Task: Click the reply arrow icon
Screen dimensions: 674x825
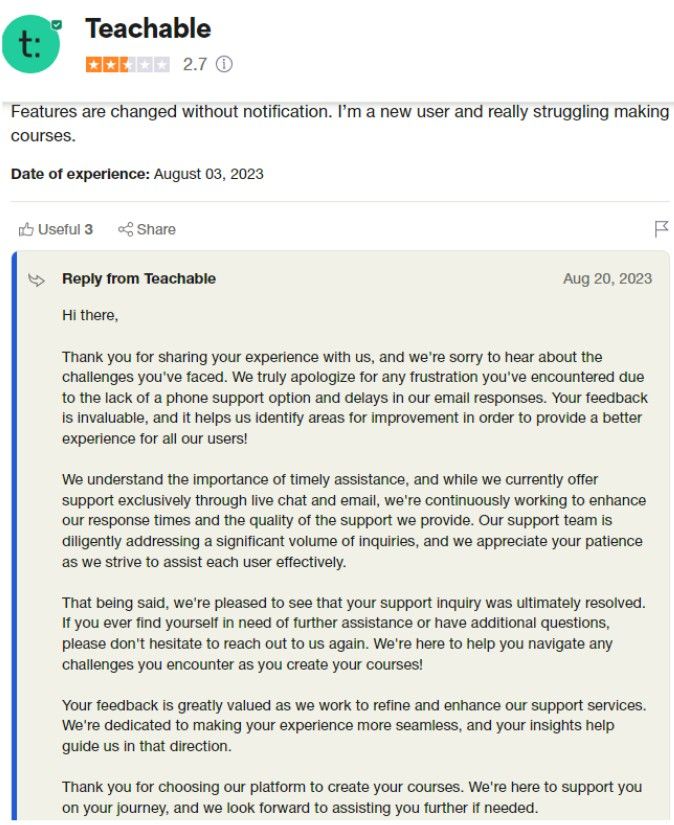Action: (37, 279)
